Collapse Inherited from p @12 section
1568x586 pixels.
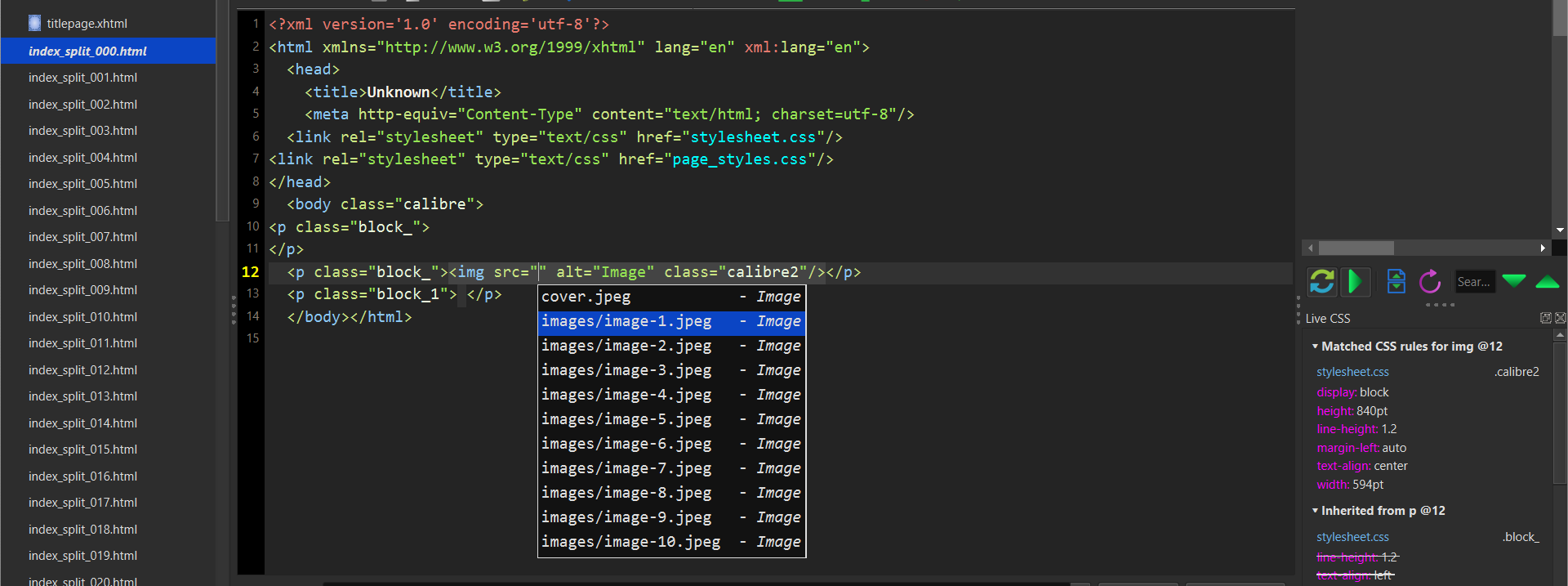(1315, 511)
